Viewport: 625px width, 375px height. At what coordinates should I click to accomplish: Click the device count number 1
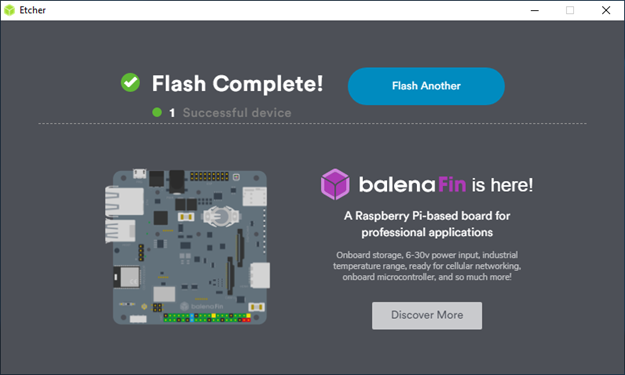click(172, 113)
